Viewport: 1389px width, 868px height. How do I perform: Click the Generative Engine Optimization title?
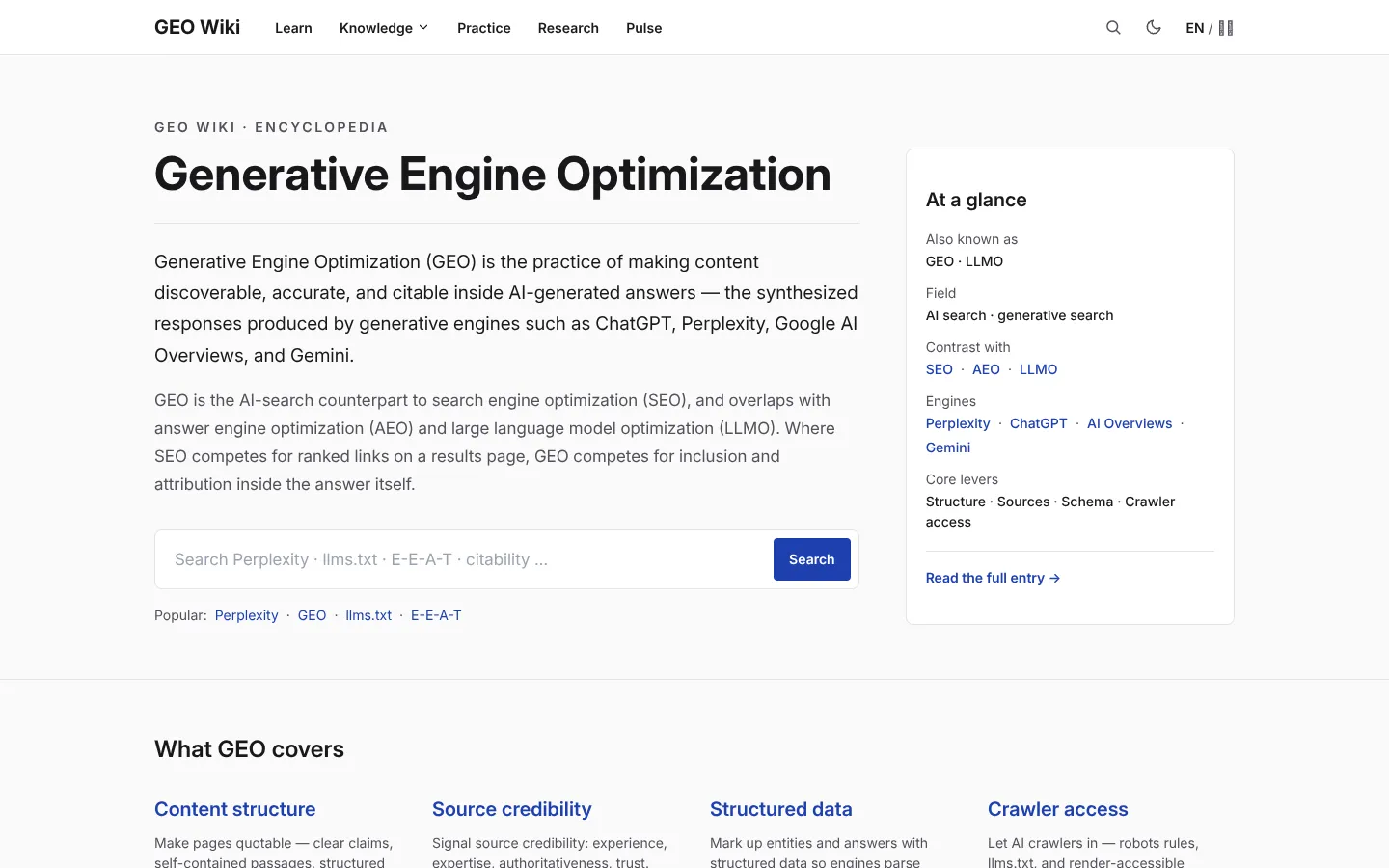[492, 175]
